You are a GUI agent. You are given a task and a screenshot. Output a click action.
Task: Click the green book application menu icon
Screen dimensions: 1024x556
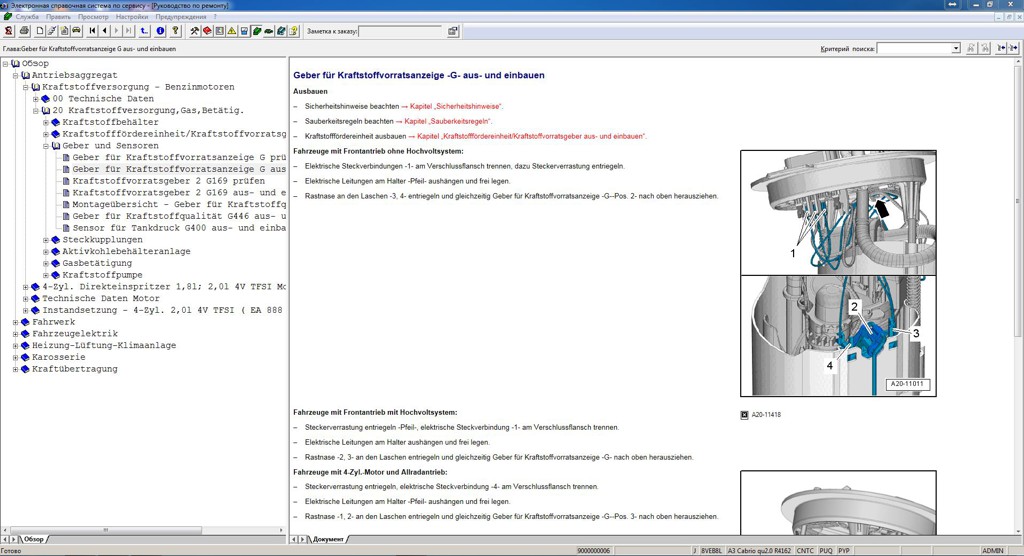pyautogui.click(x=7, y=16)
